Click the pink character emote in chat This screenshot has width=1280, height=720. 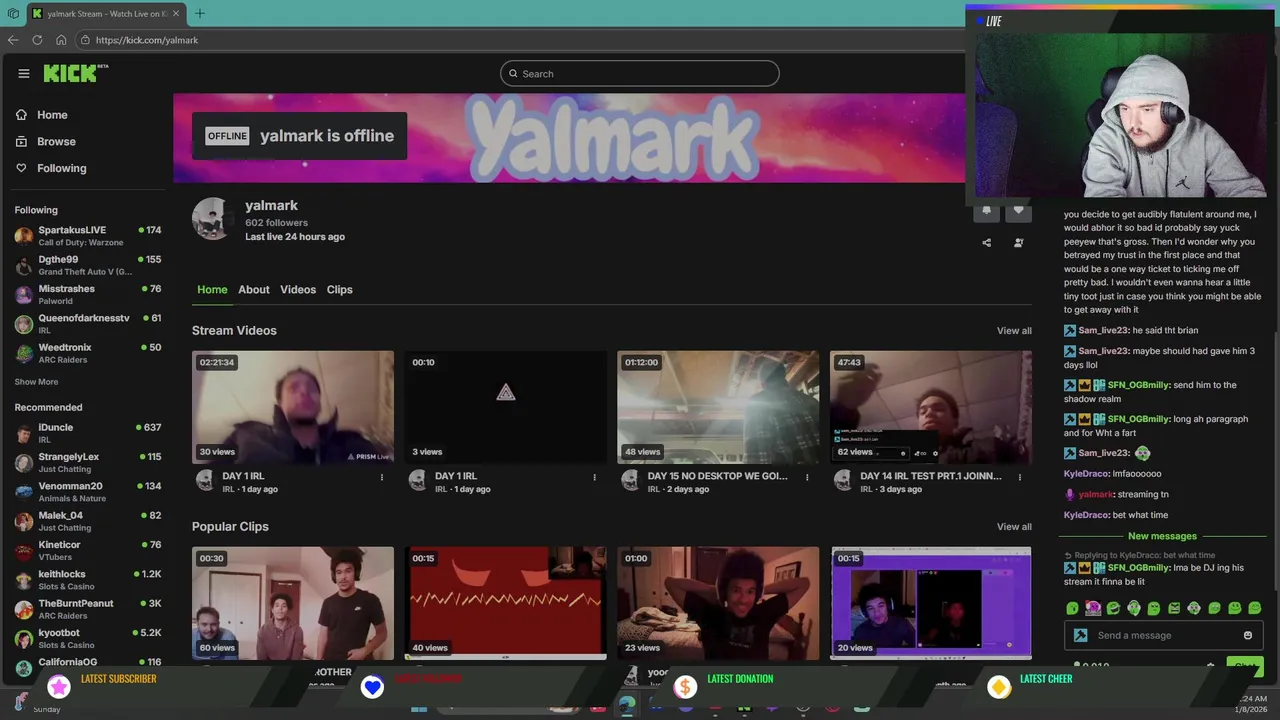1093,608
